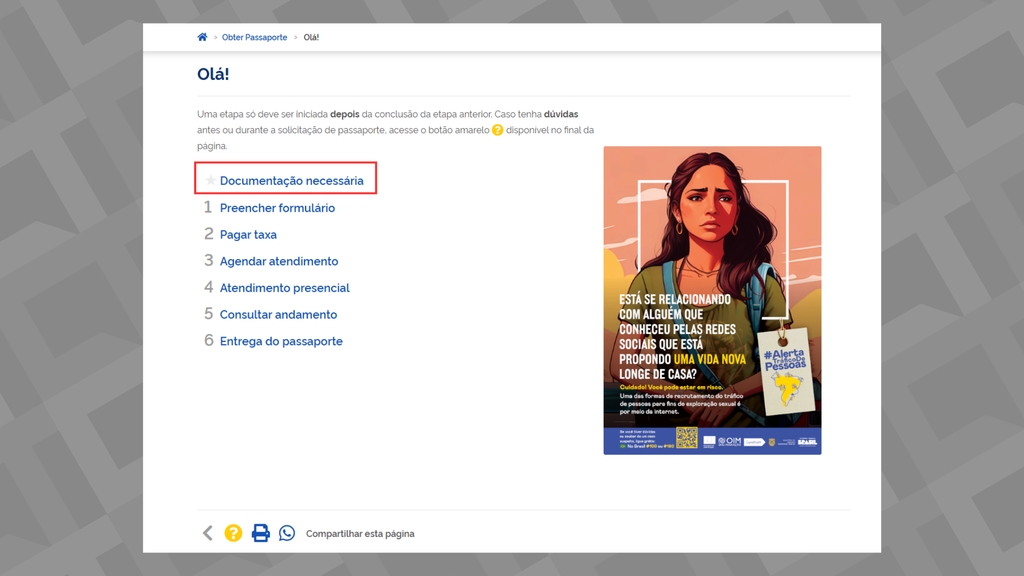Screen dimensions: 1024x576
Task: Share the page via the WhatsApp icon
Action: [x=287, y=533]
